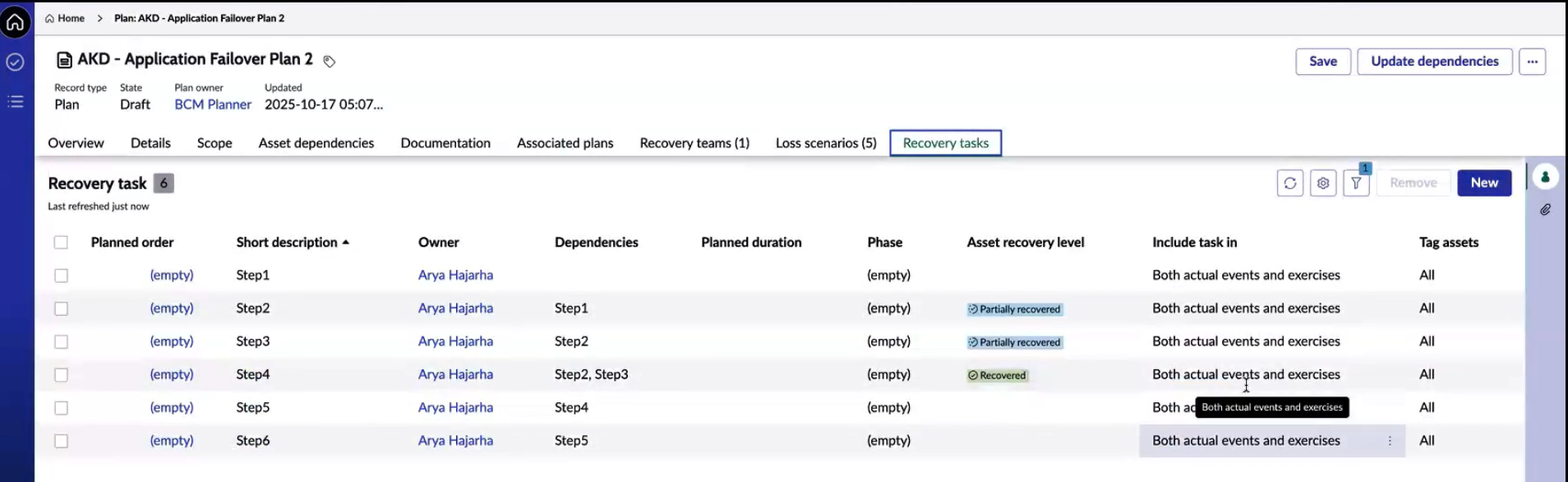The height and width of the screenshot is (482, 1568).
Task: Sort by the Include task in column header
Action: click(x=1195, y=242)
